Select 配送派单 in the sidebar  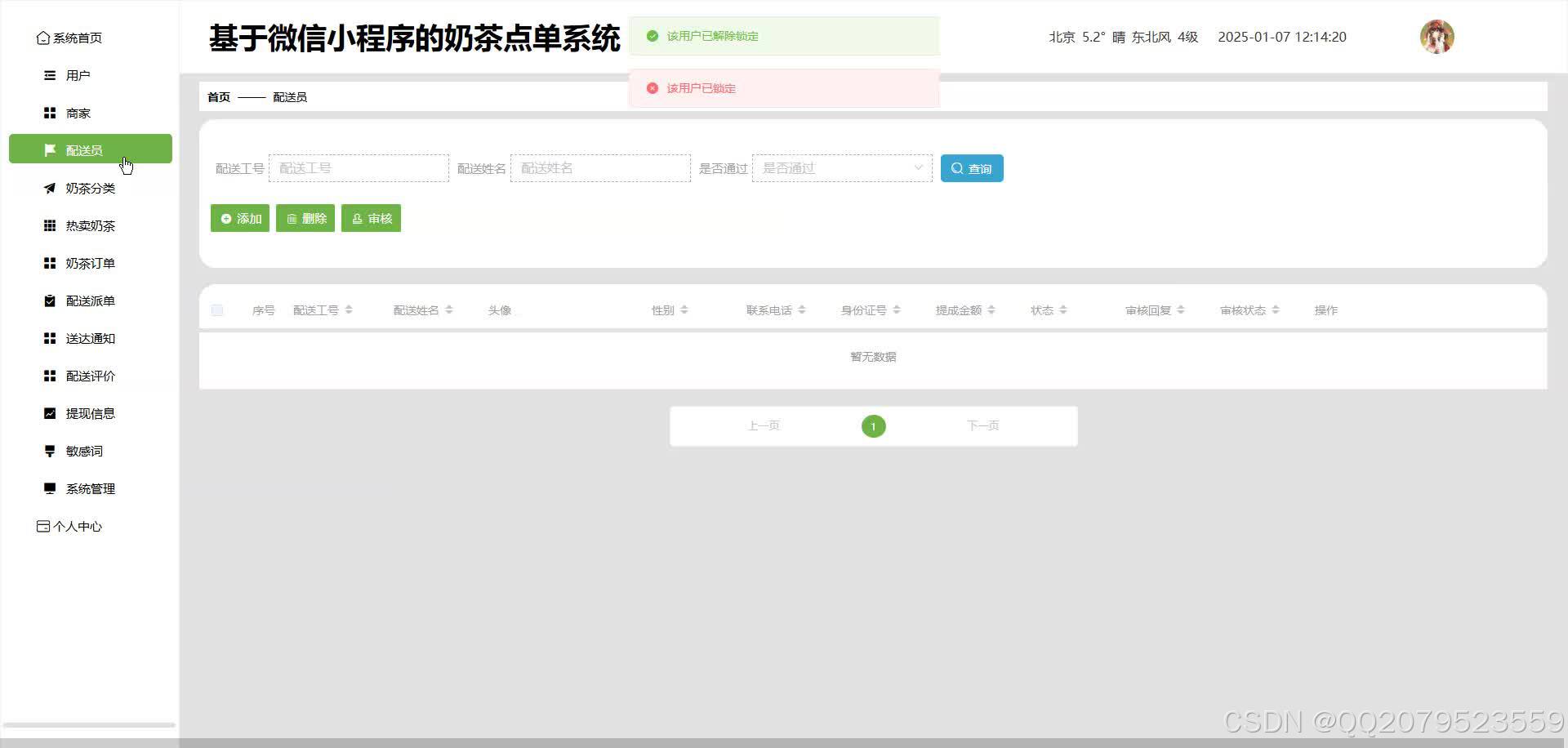click(x=91, y=301)
